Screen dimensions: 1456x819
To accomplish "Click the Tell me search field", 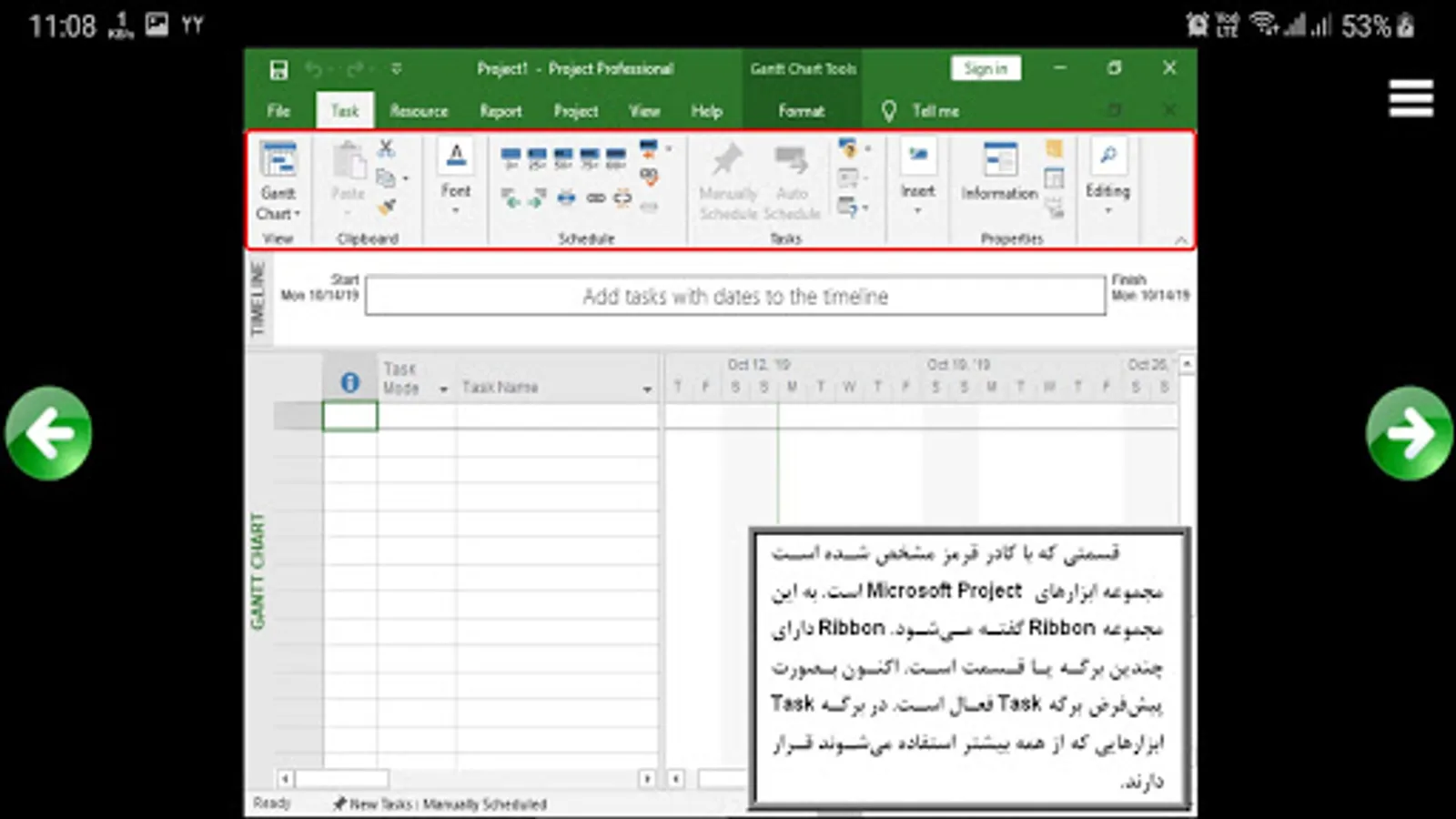I will tap(935, 111).
